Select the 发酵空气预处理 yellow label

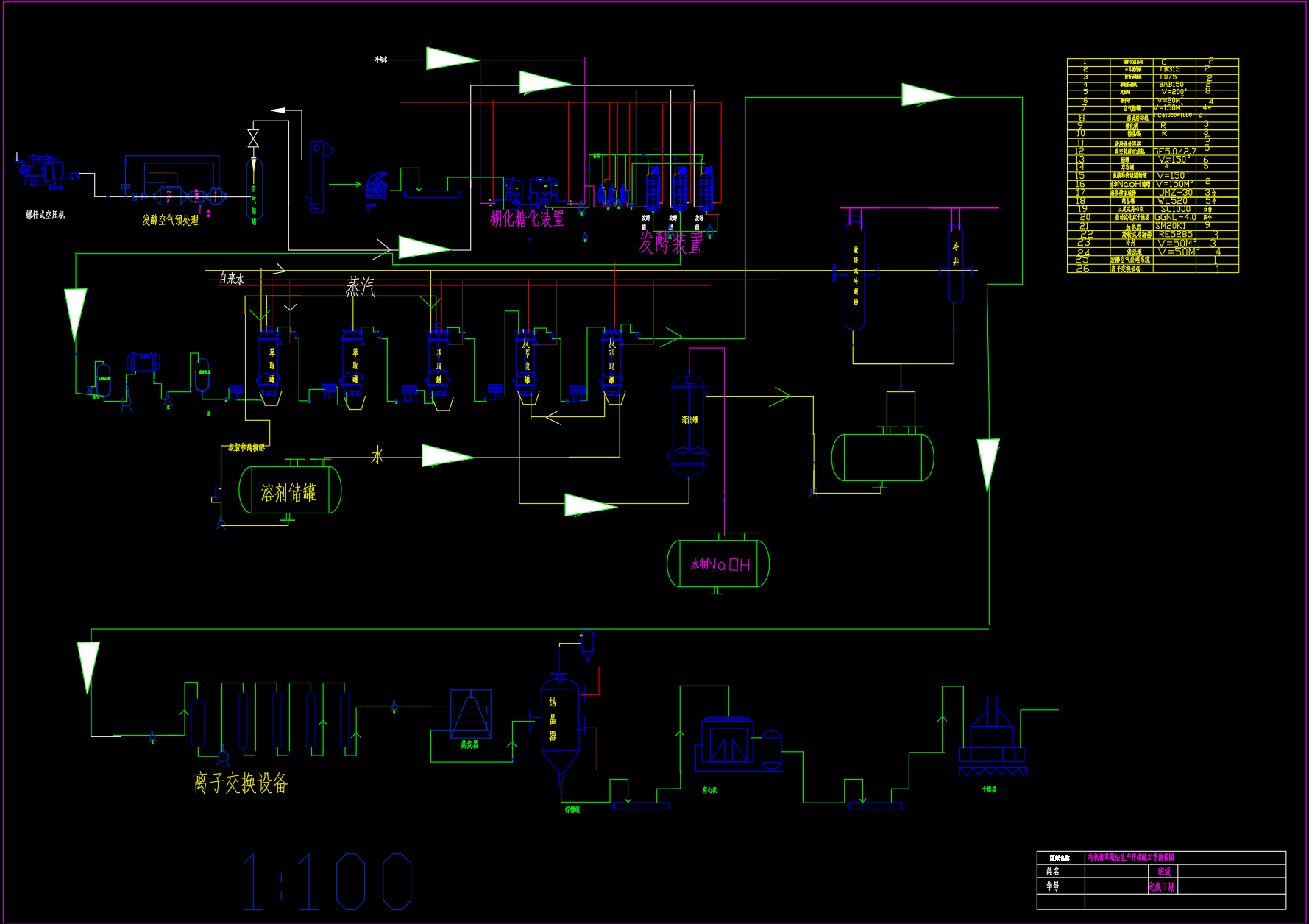170,220
